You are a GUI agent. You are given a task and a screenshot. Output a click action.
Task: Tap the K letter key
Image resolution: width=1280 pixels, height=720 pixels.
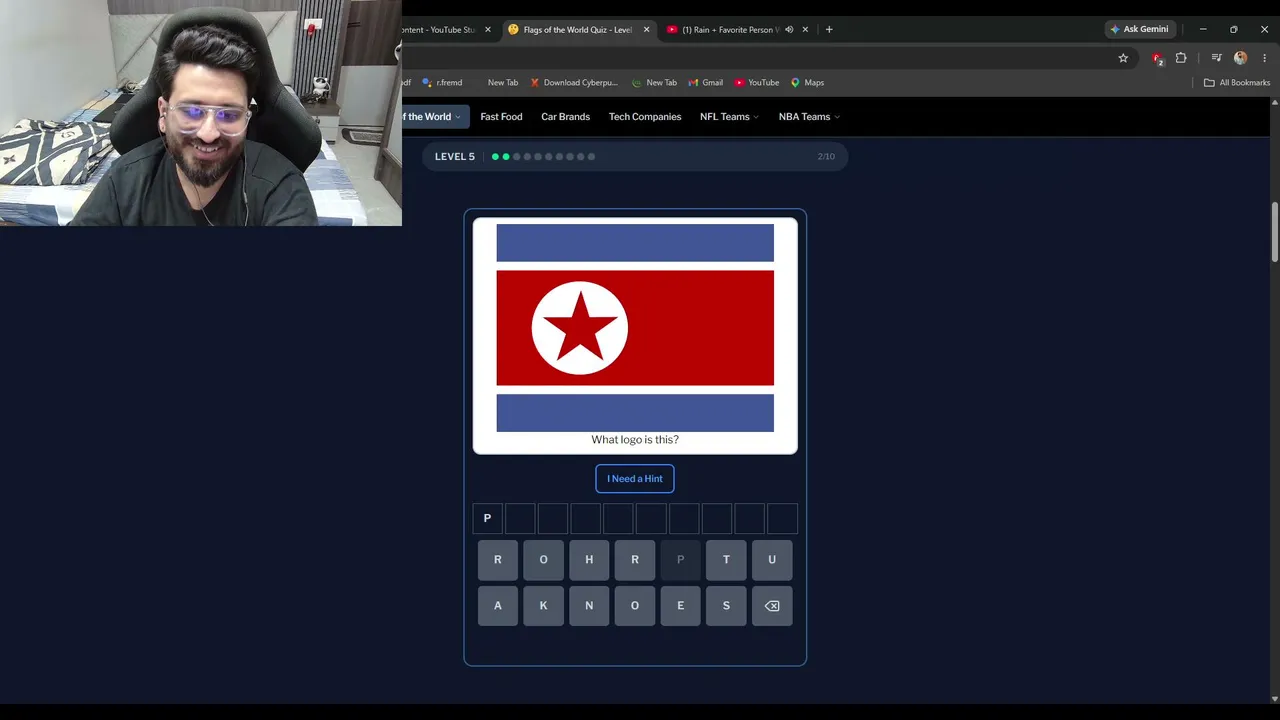543,606
